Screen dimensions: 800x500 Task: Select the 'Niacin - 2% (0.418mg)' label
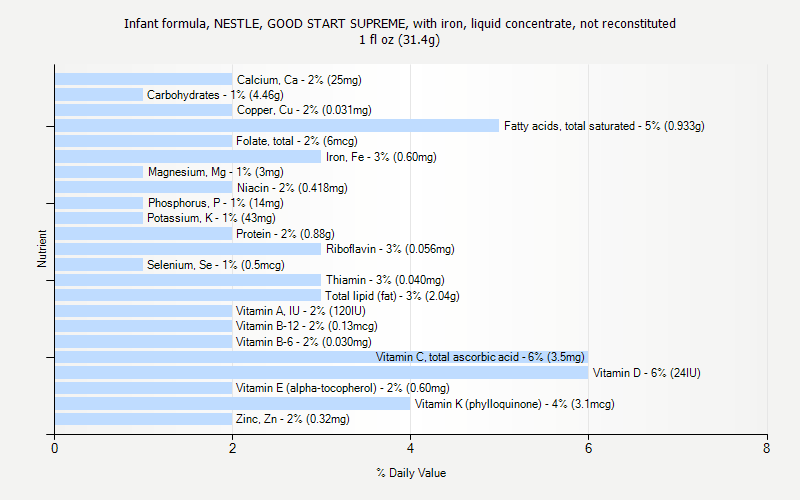click(292, 188)
